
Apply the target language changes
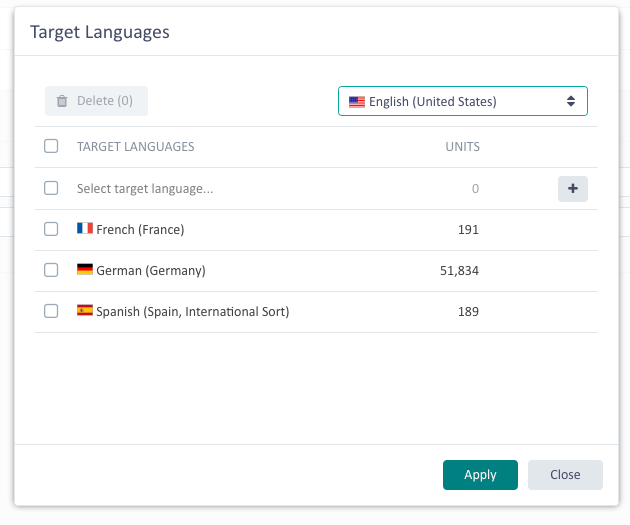tap(480, 475)
